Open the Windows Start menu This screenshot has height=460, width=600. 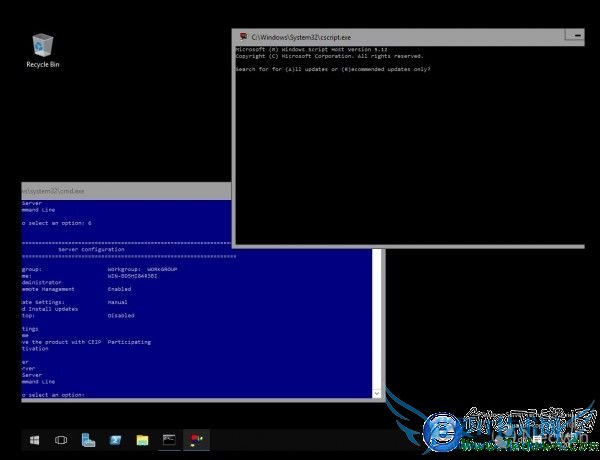(x=34, y=440)
